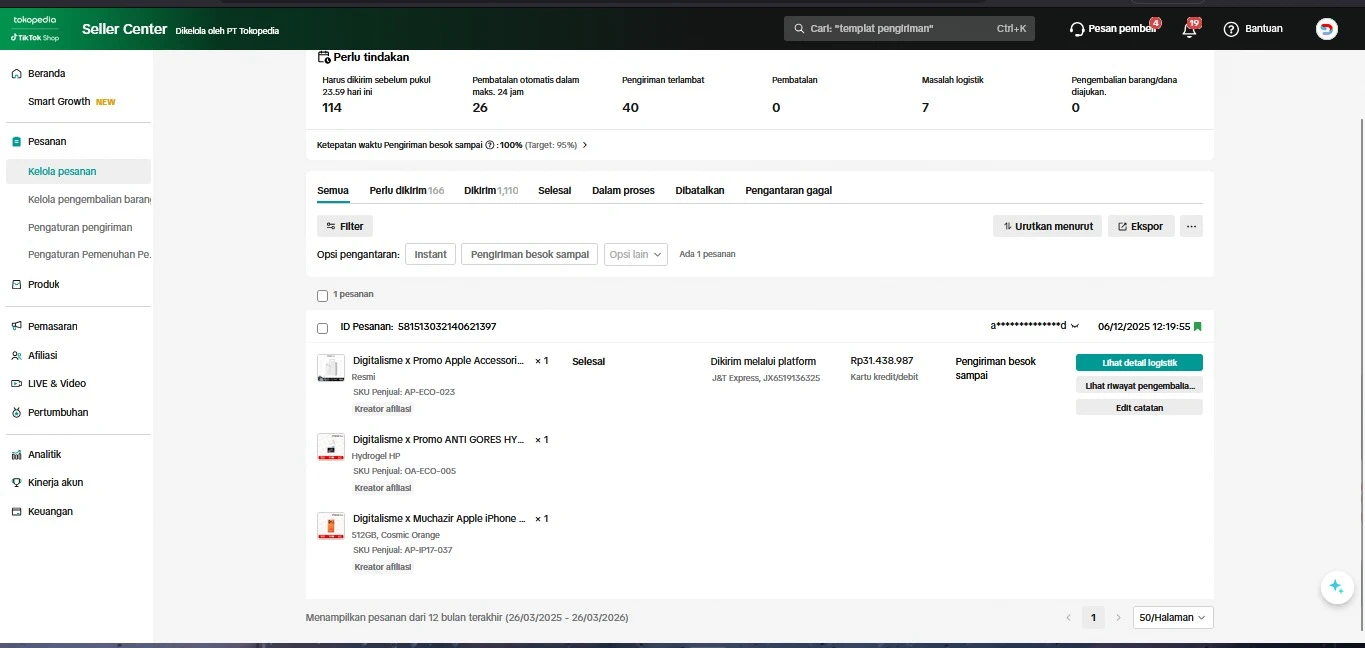Click the iPhone Cosmic Orange product thumbnail
The width and height of the screenshot is (1365, 648).
coord(331,526)
